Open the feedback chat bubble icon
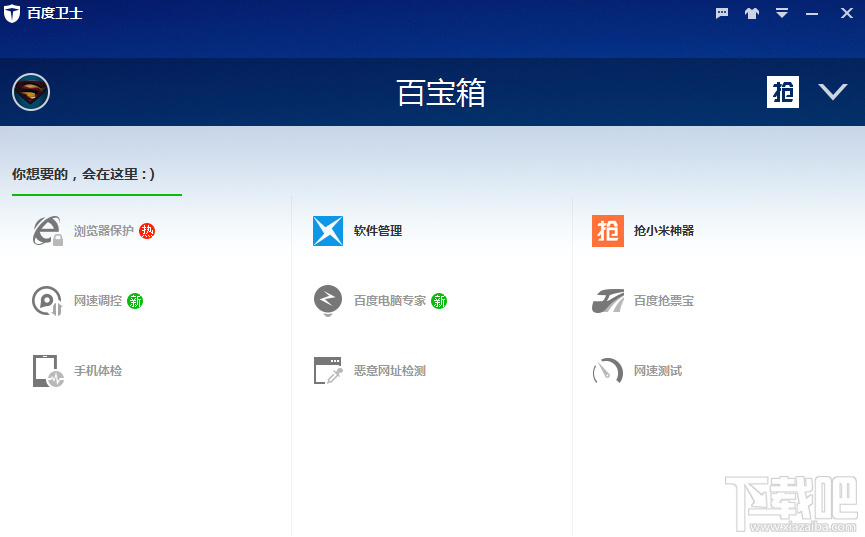 click(722, 13)
